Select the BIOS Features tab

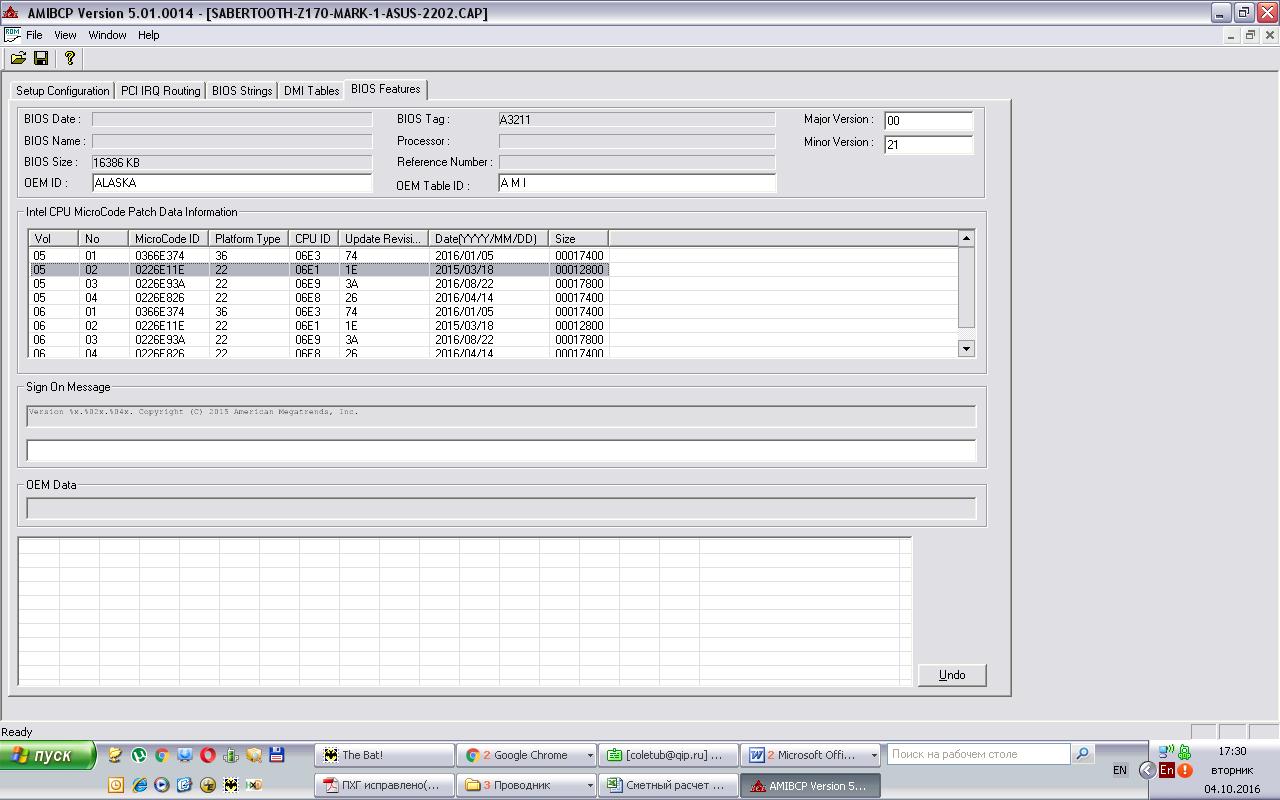[386, 89]
